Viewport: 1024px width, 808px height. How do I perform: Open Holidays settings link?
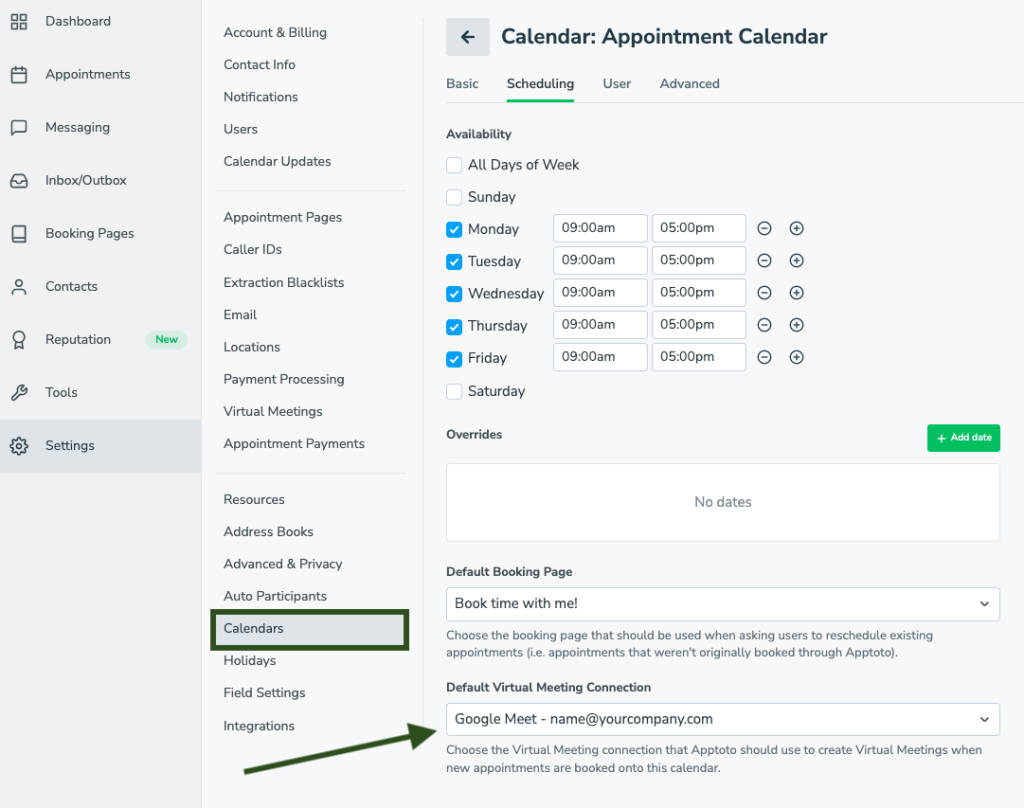tap(250, 661)
